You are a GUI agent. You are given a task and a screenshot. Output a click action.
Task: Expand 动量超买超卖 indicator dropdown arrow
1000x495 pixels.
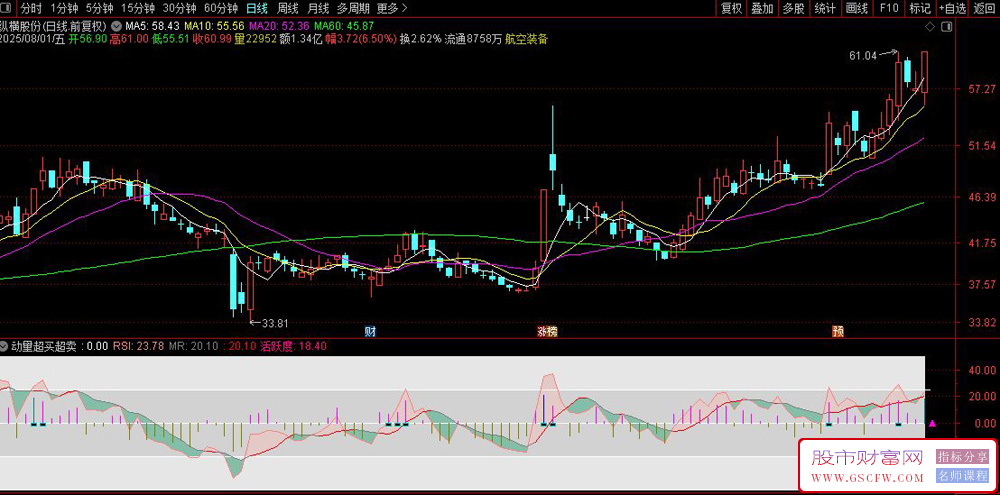coord(4,346)
